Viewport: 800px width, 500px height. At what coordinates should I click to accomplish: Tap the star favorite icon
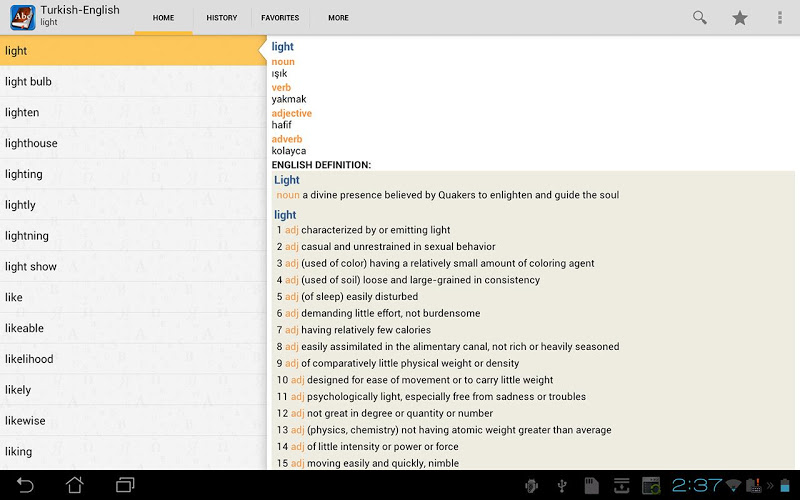[740, 18]
